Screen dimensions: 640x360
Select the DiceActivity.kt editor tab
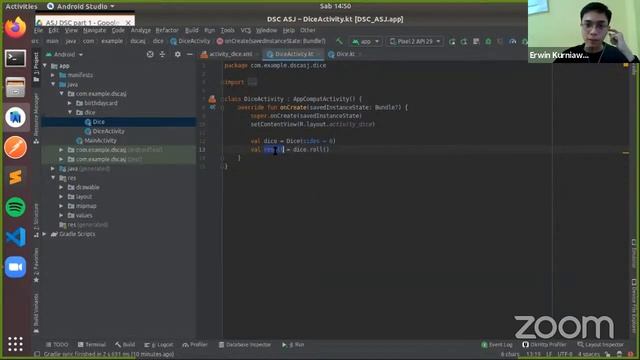coord(293,54)
